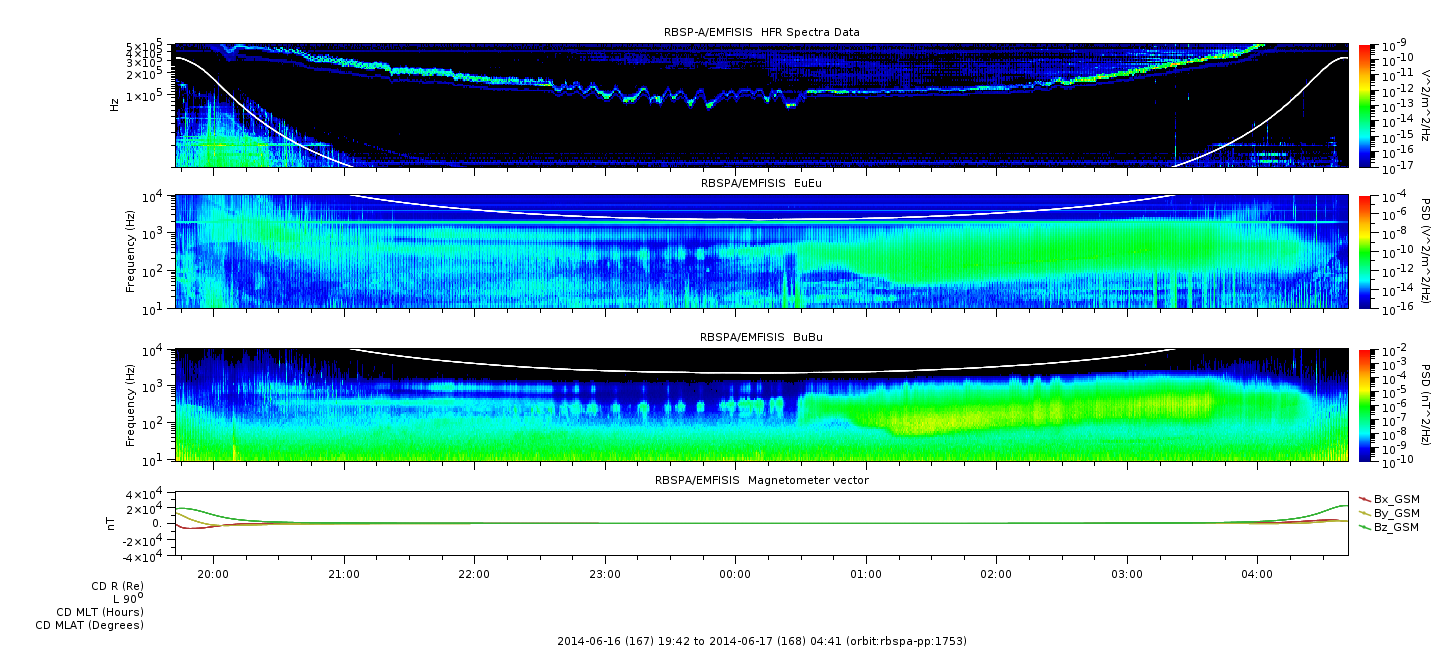
Task: Click the Magnetometer vector panel title
Action: tap(761, 480)
